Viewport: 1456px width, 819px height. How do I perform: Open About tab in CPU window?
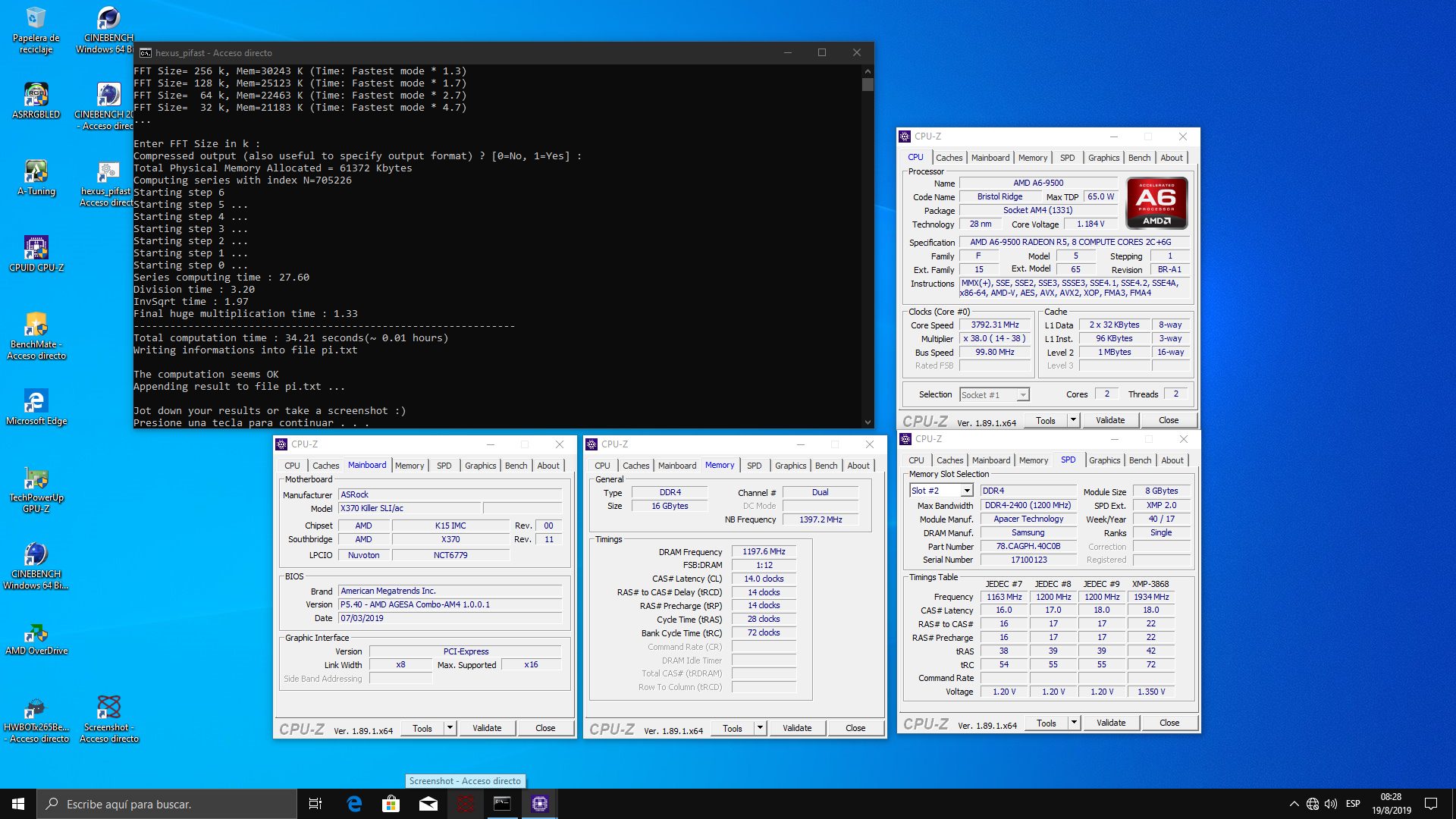point(1172,158)
